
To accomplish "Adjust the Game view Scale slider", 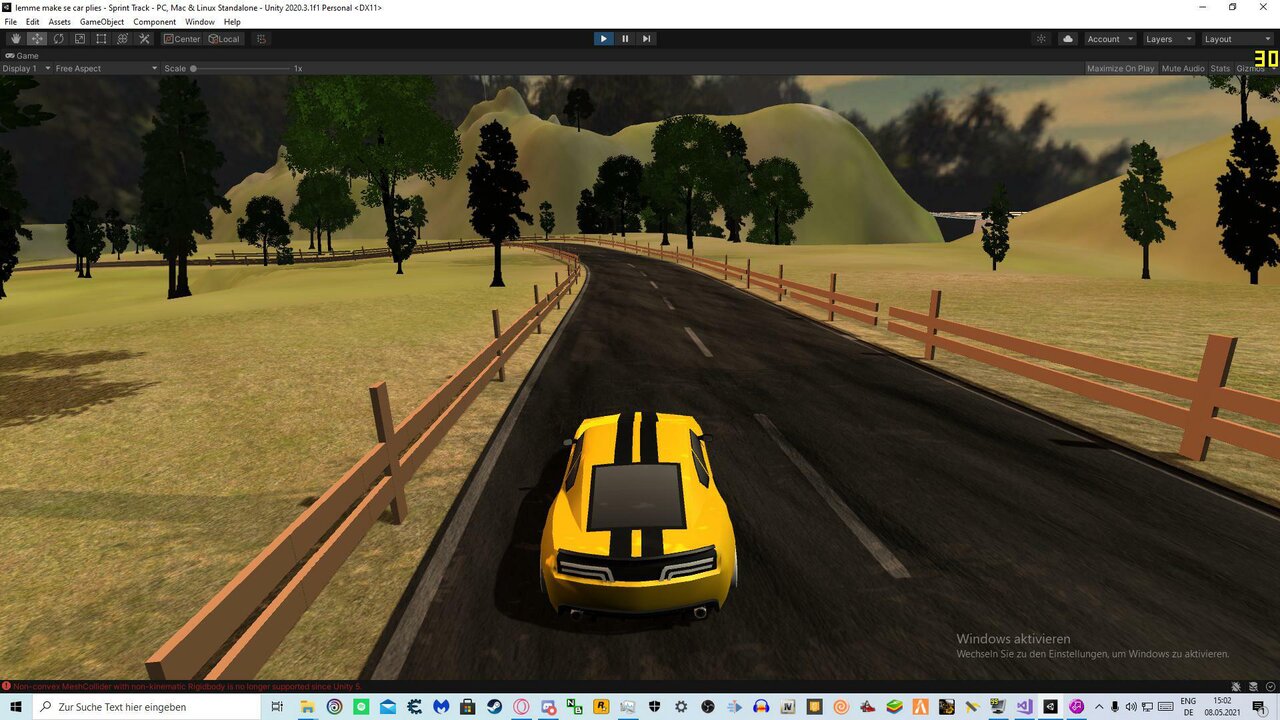I will 241,68.
